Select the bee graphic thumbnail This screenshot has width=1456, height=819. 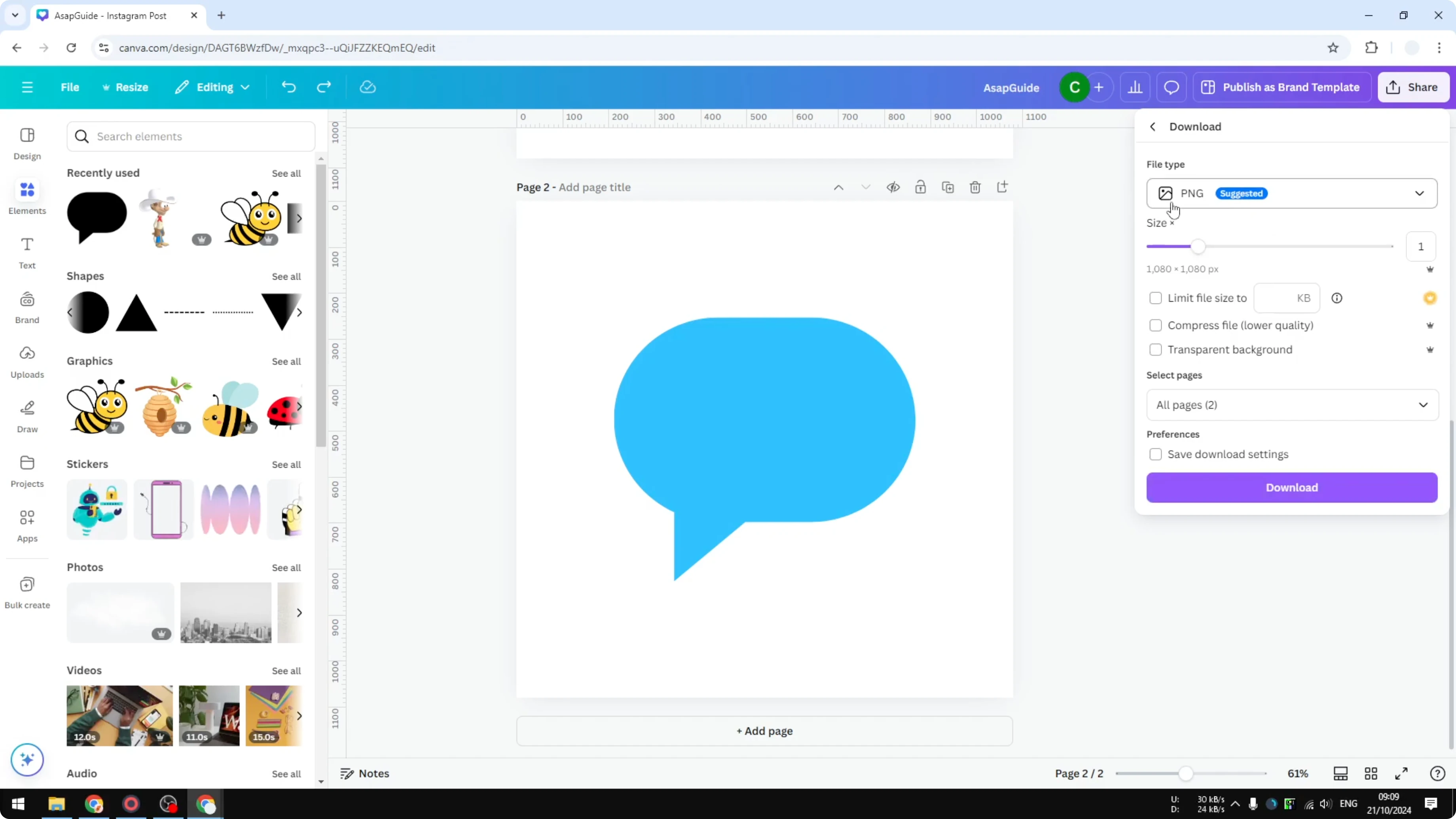click(96, 406)
